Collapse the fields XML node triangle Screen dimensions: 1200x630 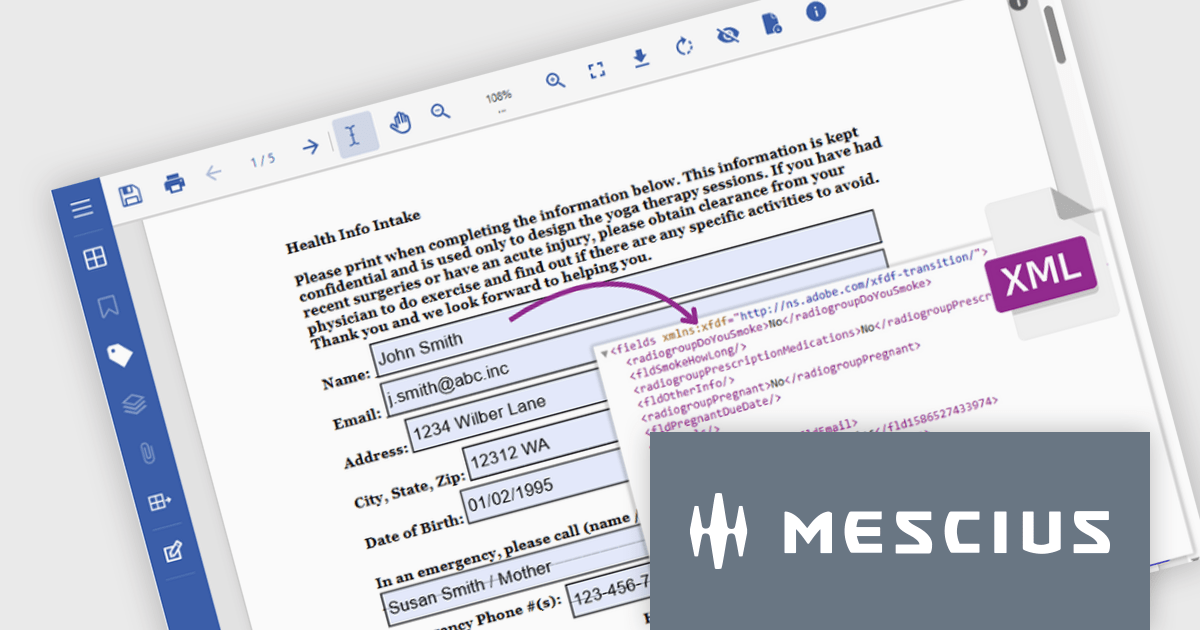(604, 353)
